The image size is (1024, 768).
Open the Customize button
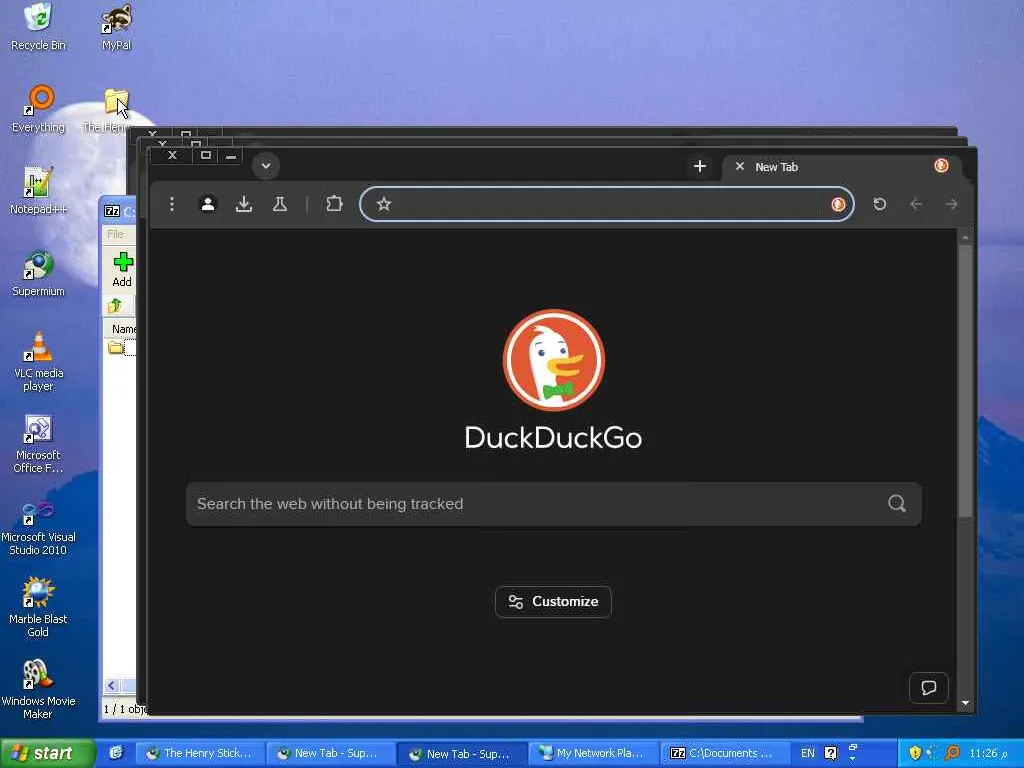click(553, 601)
